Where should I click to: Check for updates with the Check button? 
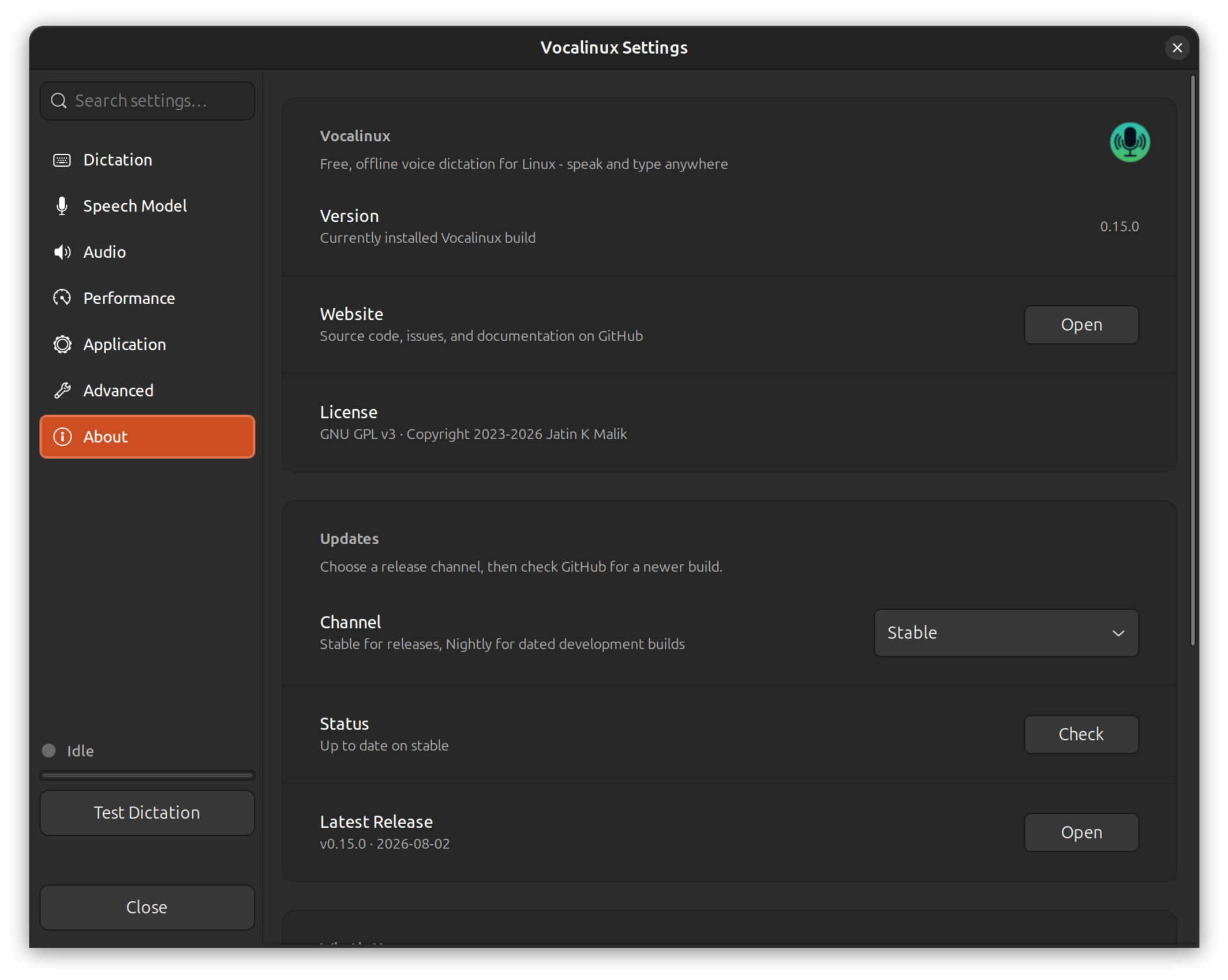[1081, 734]
